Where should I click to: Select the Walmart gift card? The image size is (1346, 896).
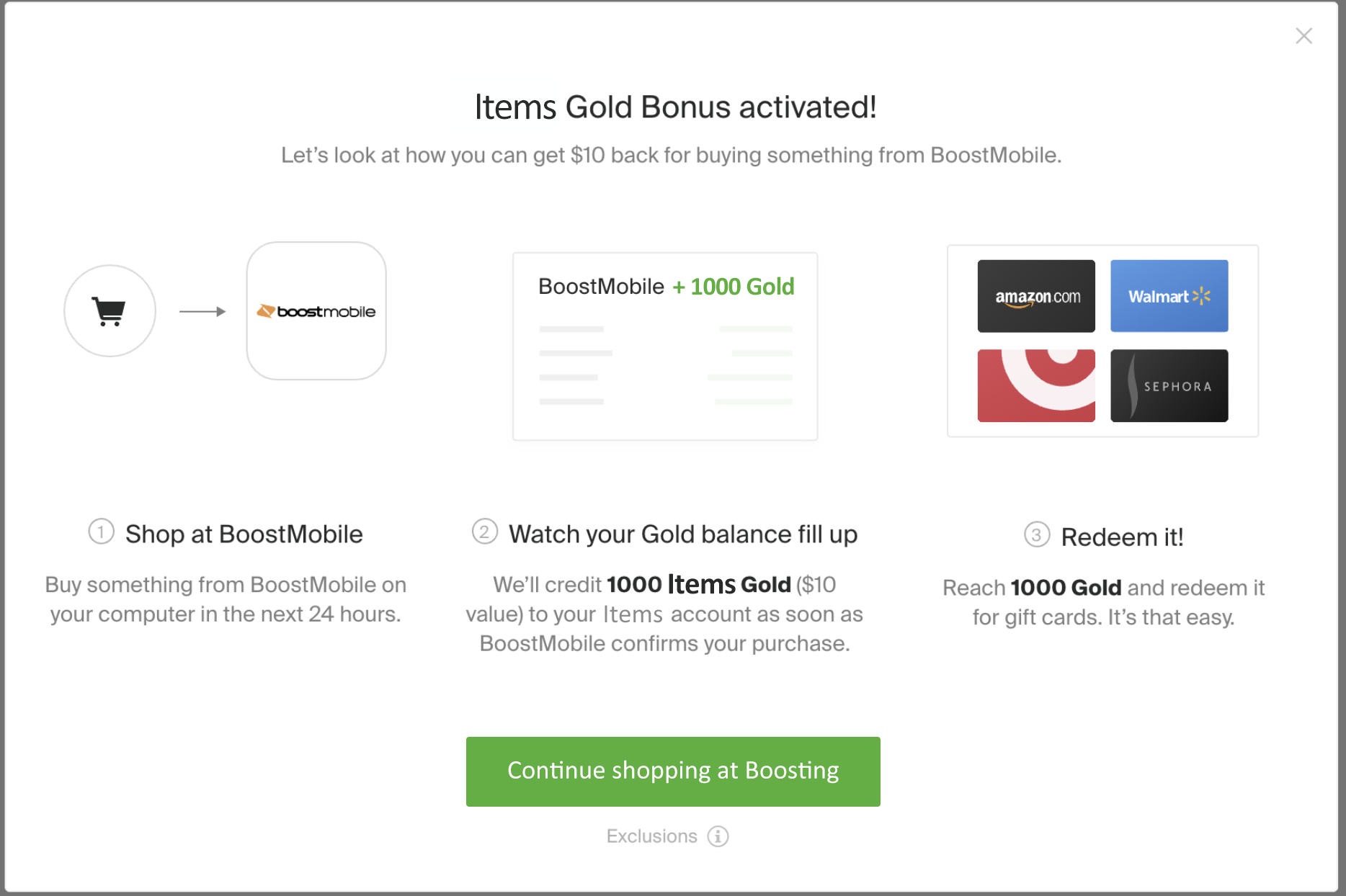(1169, 296)
